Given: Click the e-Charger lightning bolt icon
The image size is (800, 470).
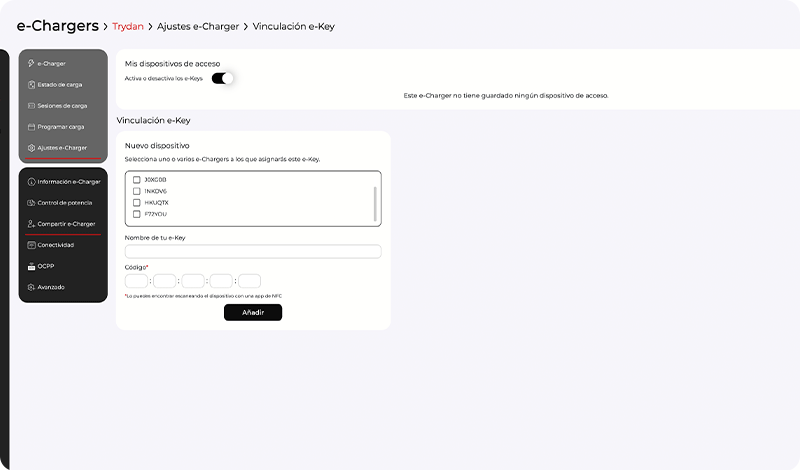Looking at the screenshot, I should pyautogui.click(x=32, y=63).
